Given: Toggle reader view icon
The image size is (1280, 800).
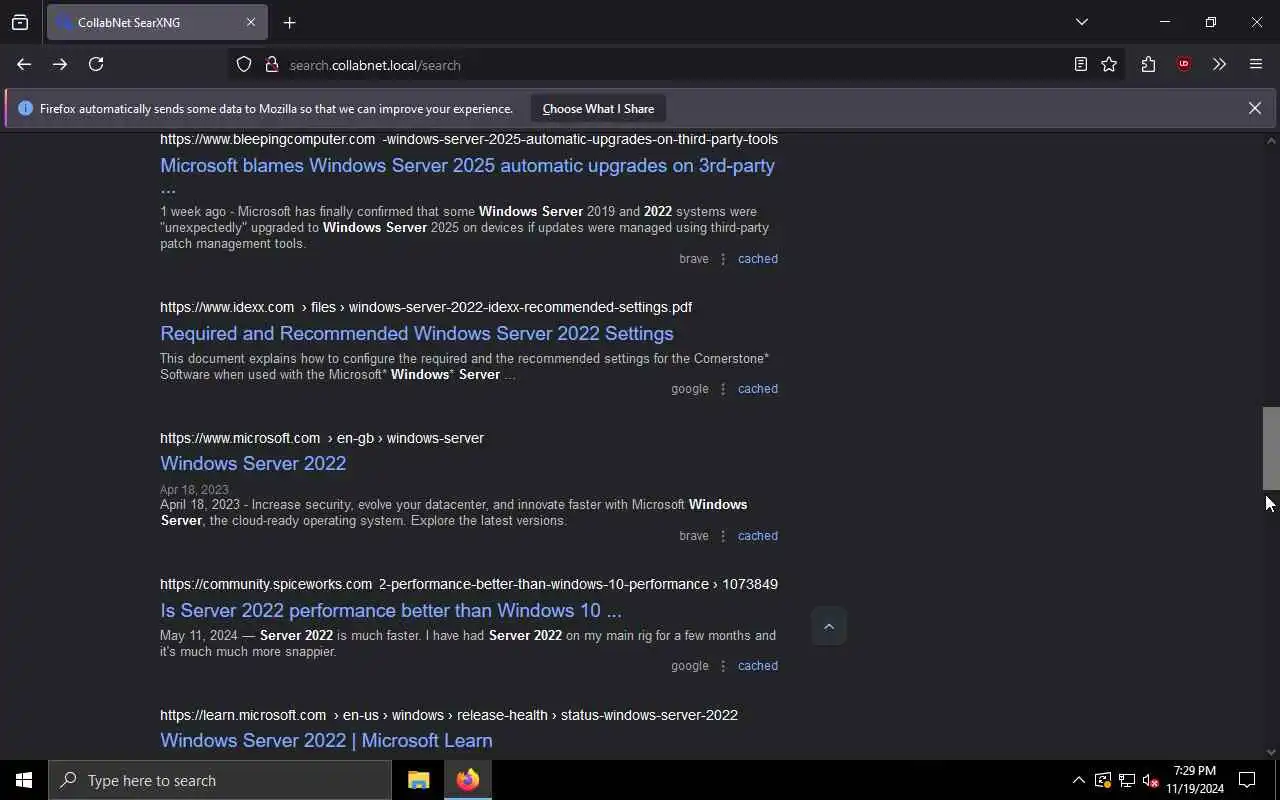Looking at the screenshot, I should [1081, 64].
